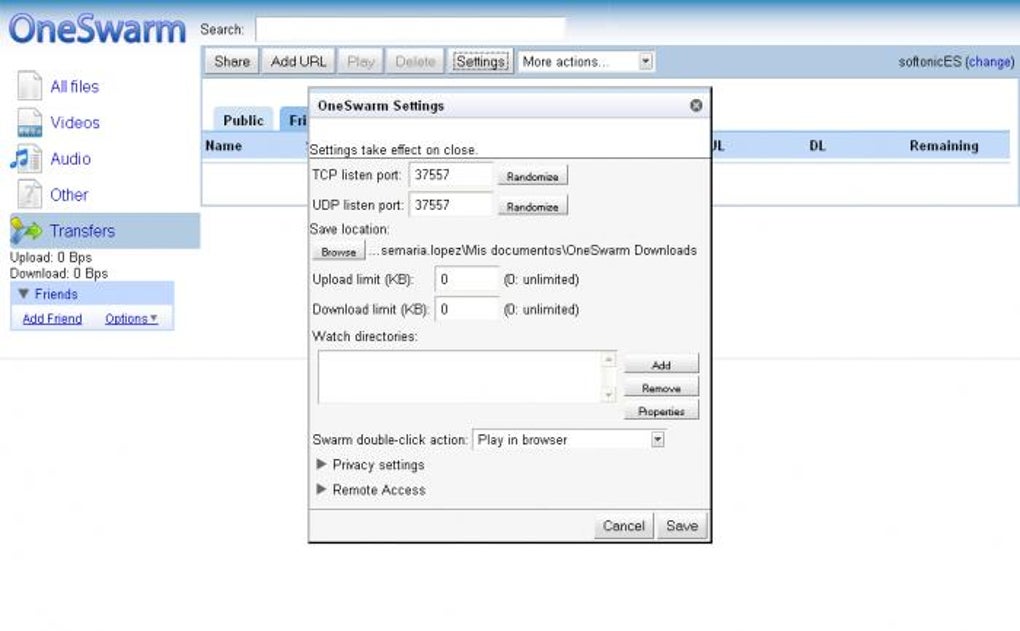Add a watch directory
The width and height of the screenshot is (1020, 631).
(662, 365)
